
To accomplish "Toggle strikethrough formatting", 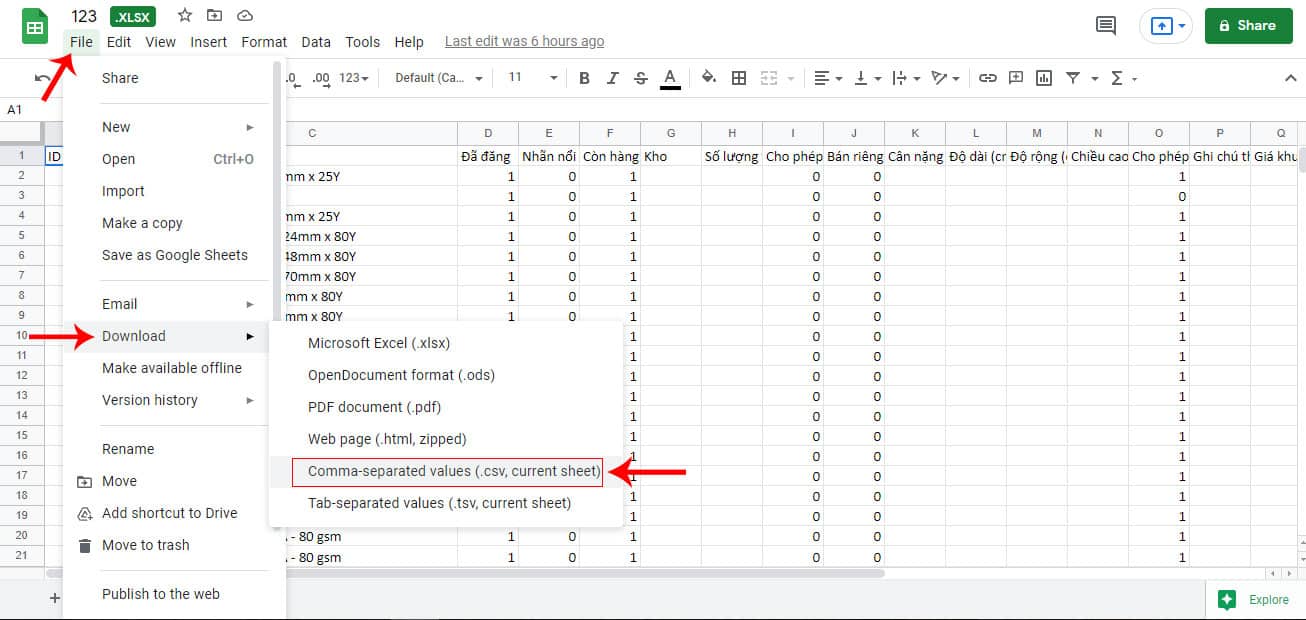I will [640, 77].
